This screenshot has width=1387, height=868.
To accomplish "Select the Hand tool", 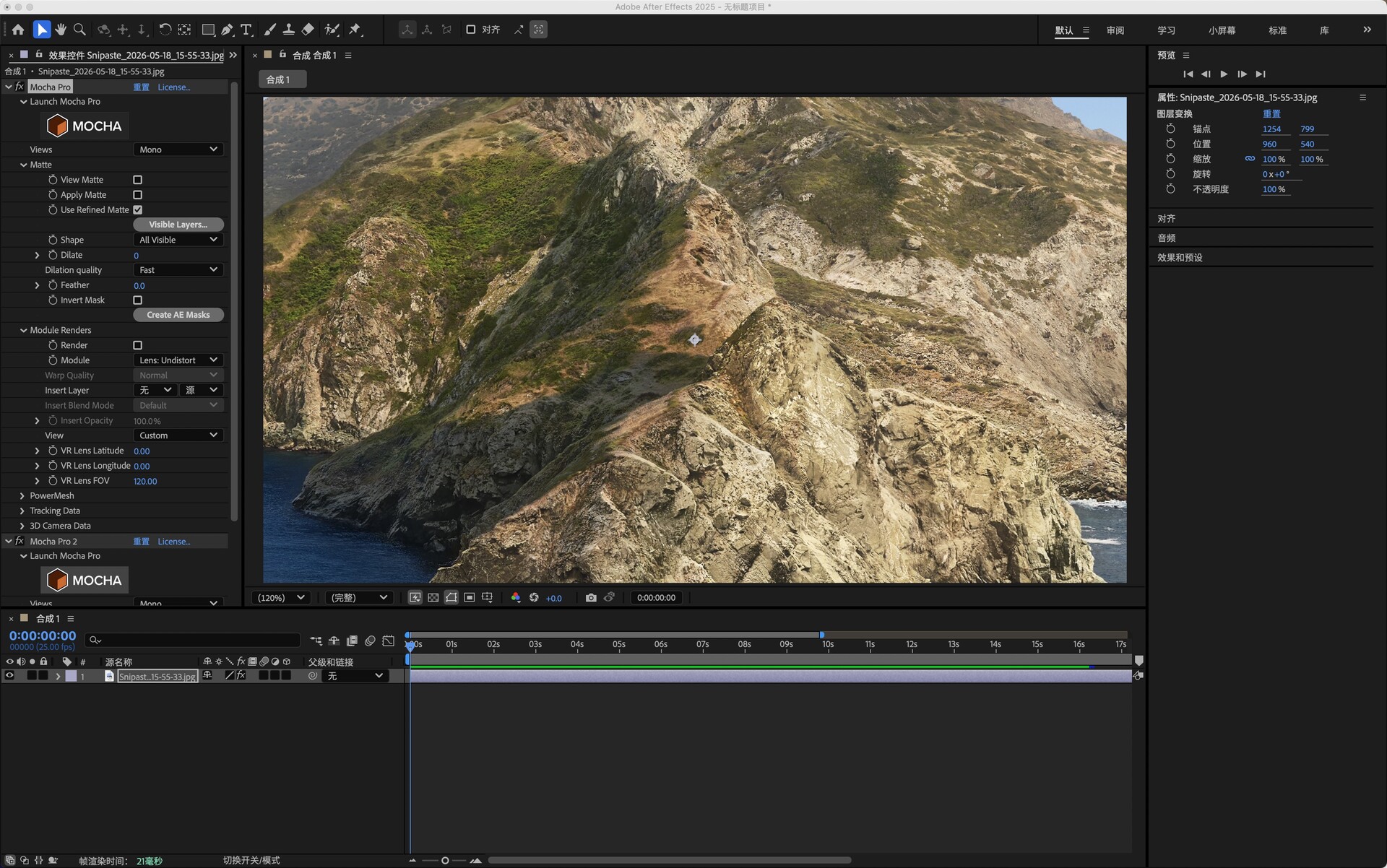I will click(x=61, y=30).
